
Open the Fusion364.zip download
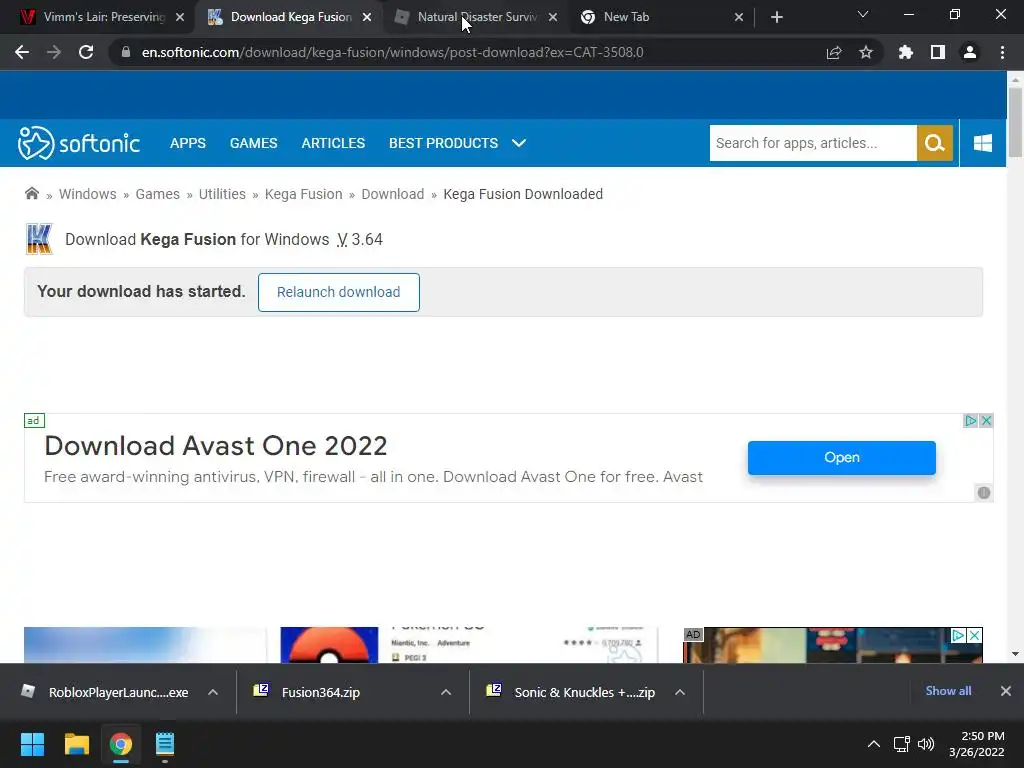point(310,692)
